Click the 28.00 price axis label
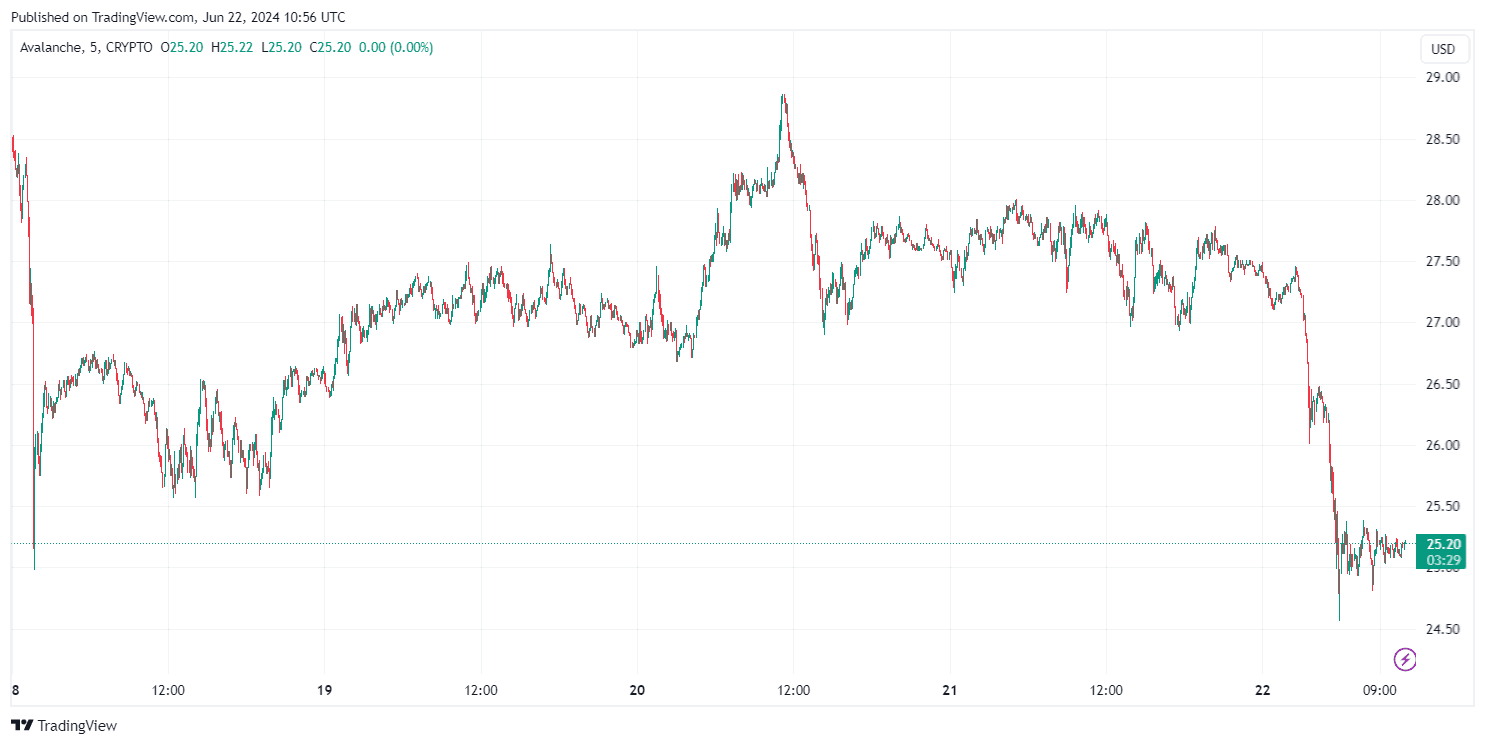The width and height of the screenshot is (1485, 745). (1443, 200)
